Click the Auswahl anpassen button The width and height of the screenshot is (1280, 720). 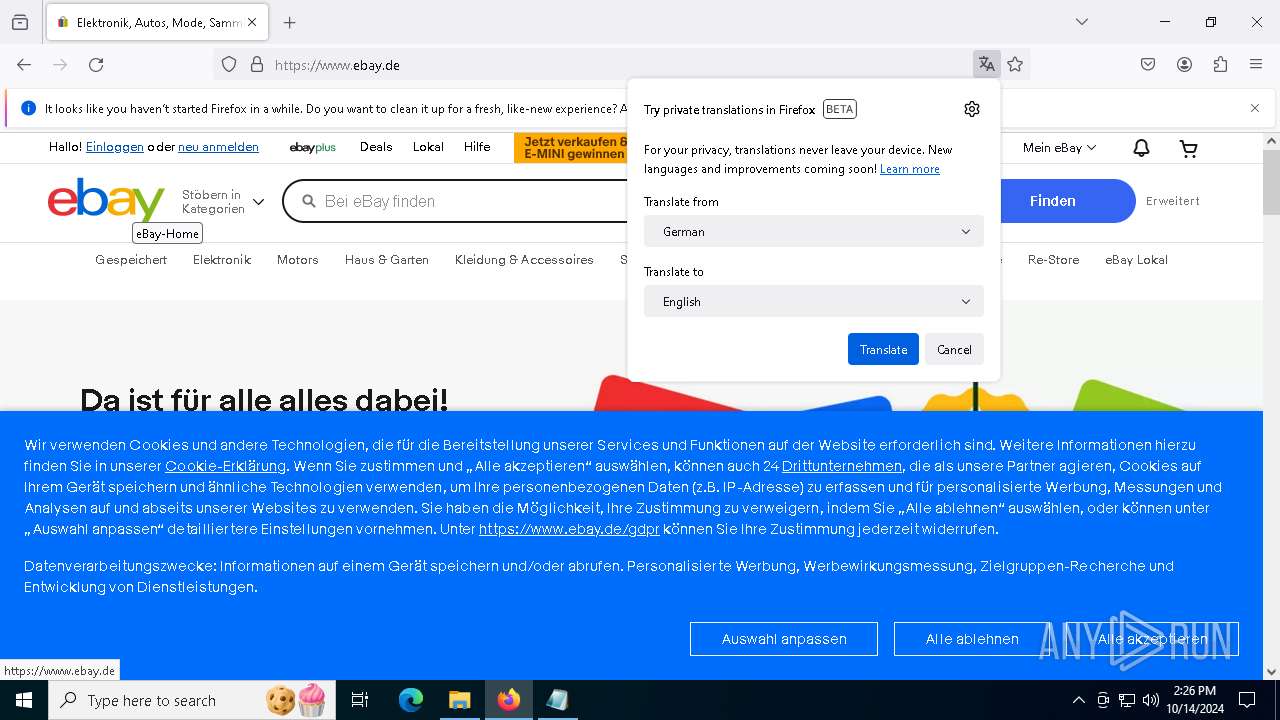pyautogui.click(x=784, y=639)
